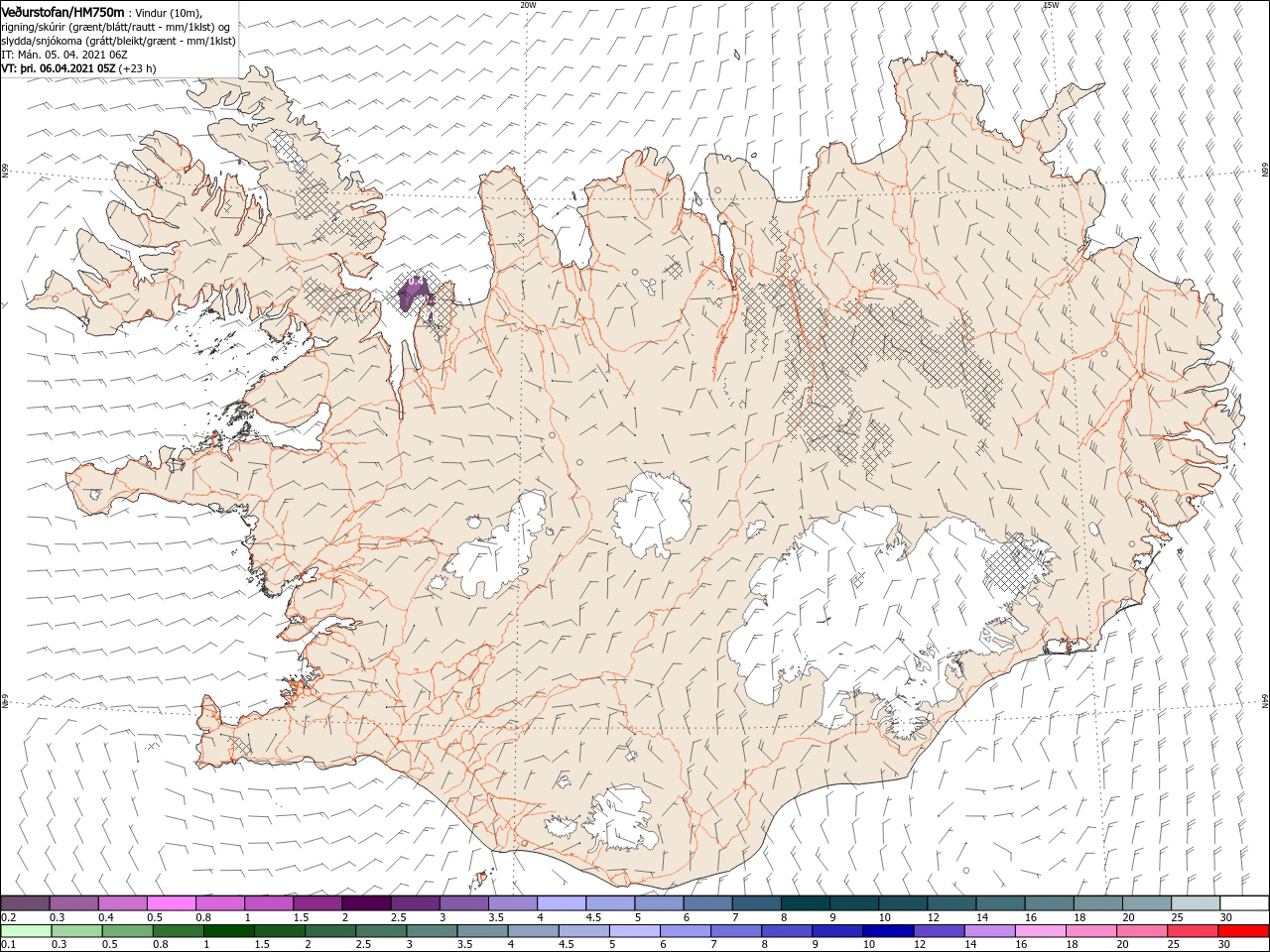This screenshot has width=1270, height=952.
Task: Select upper legend dark purple swatch 2 to 2.5
Action: [366, 903]
